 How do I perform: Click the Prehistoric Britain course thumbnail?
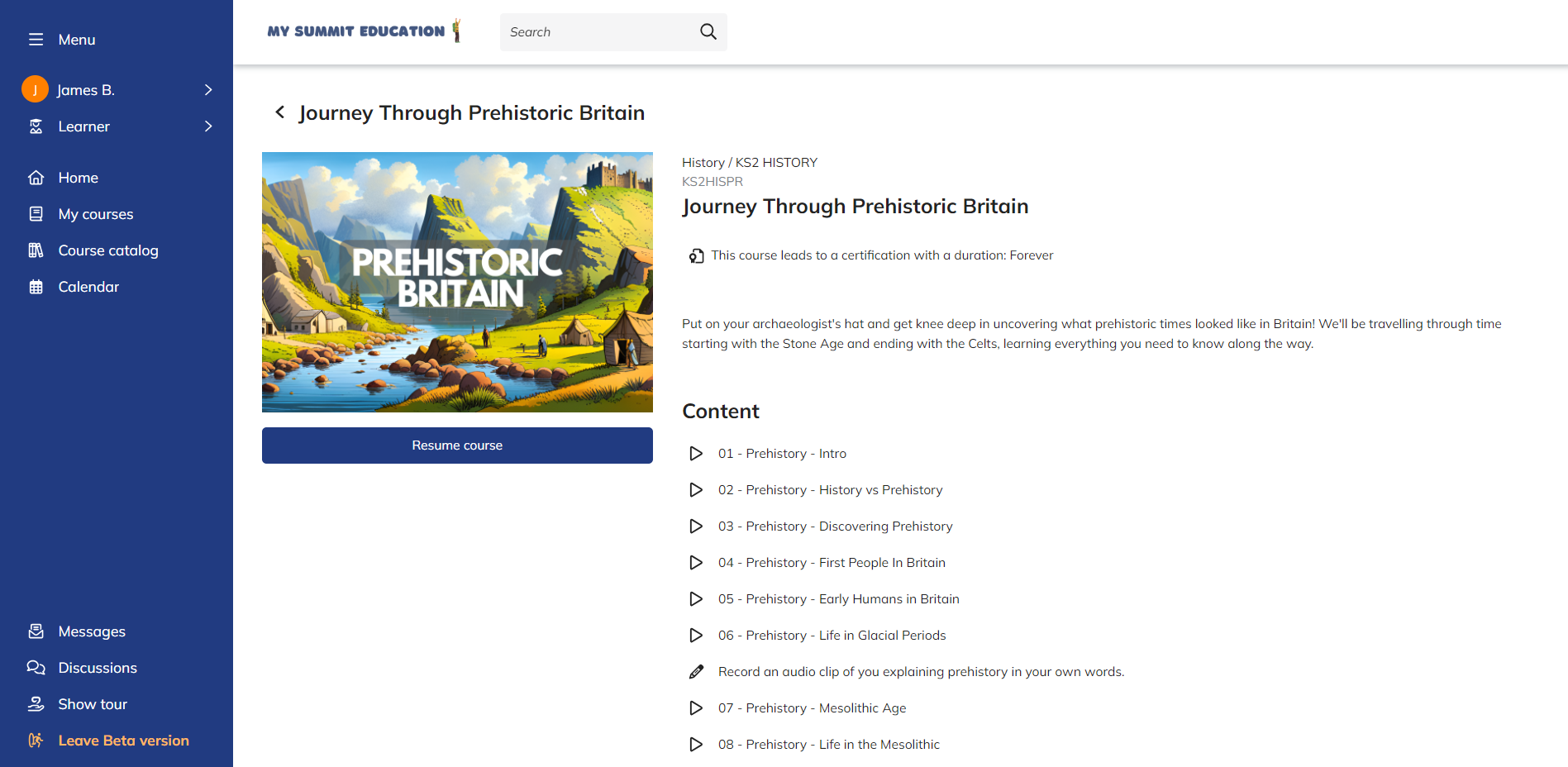[457, 282]
